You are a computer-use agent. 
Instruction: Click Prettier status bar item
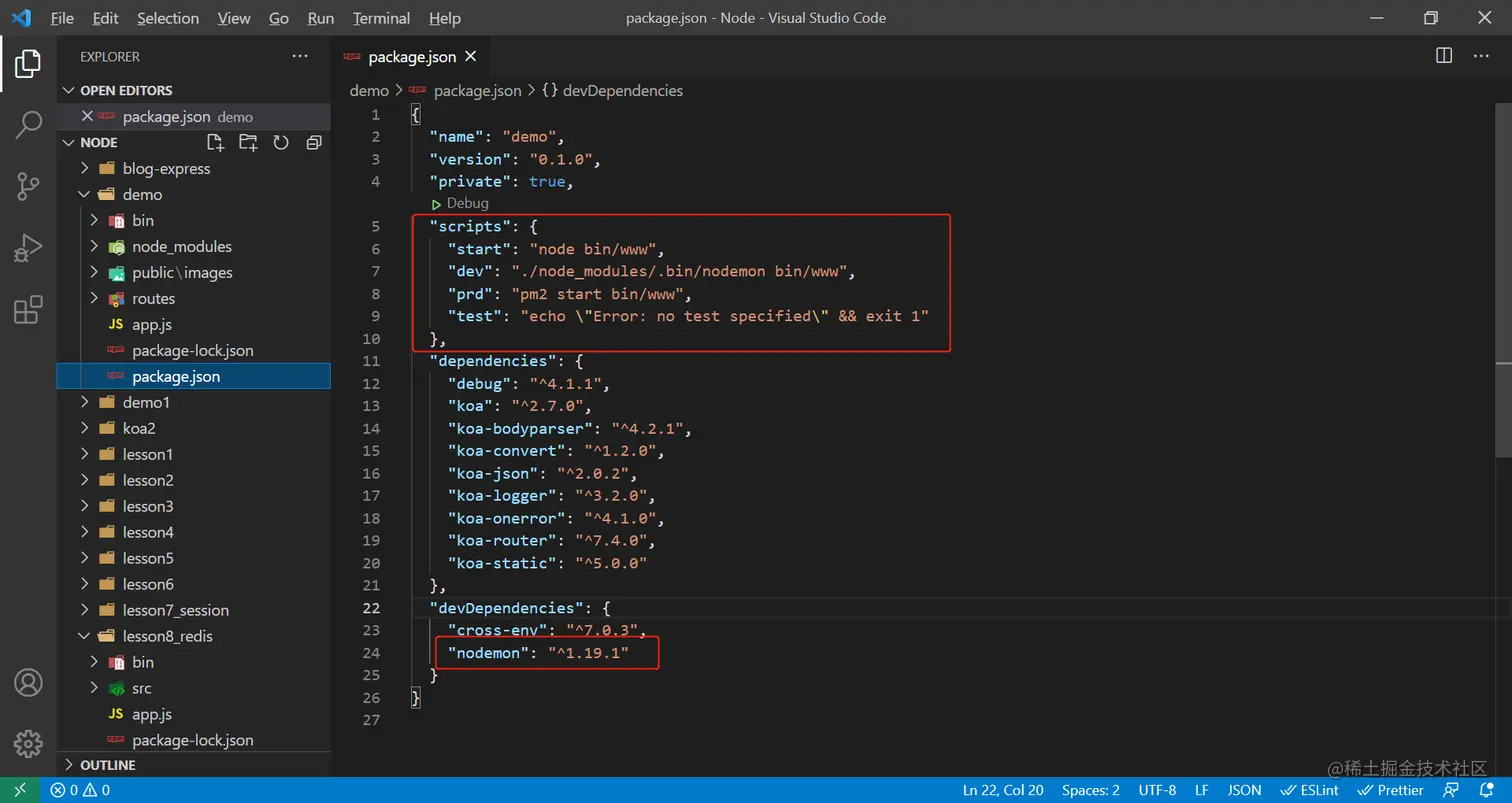point(1390,790)
